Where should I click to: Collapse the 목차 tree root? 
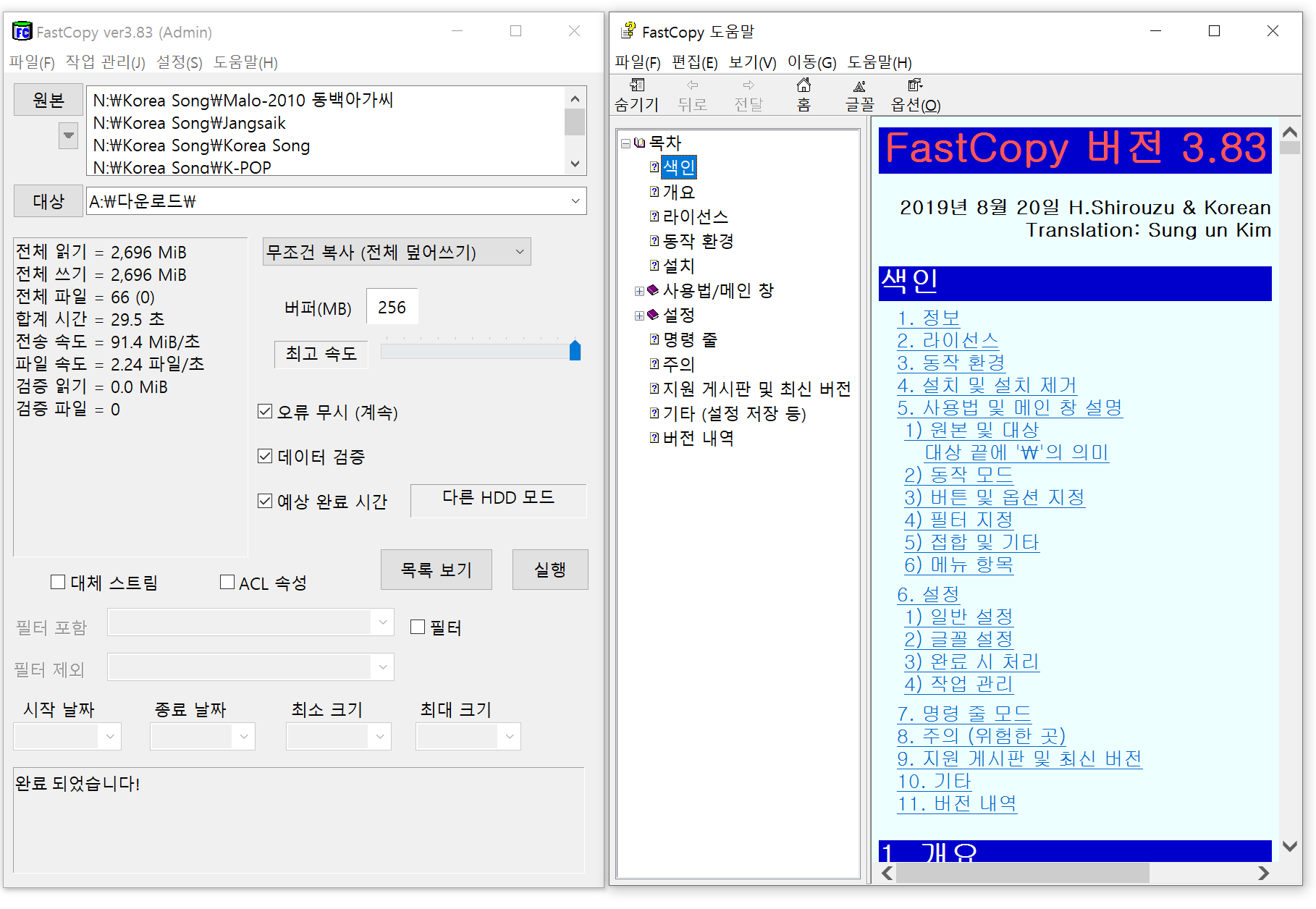click(625, 143)
